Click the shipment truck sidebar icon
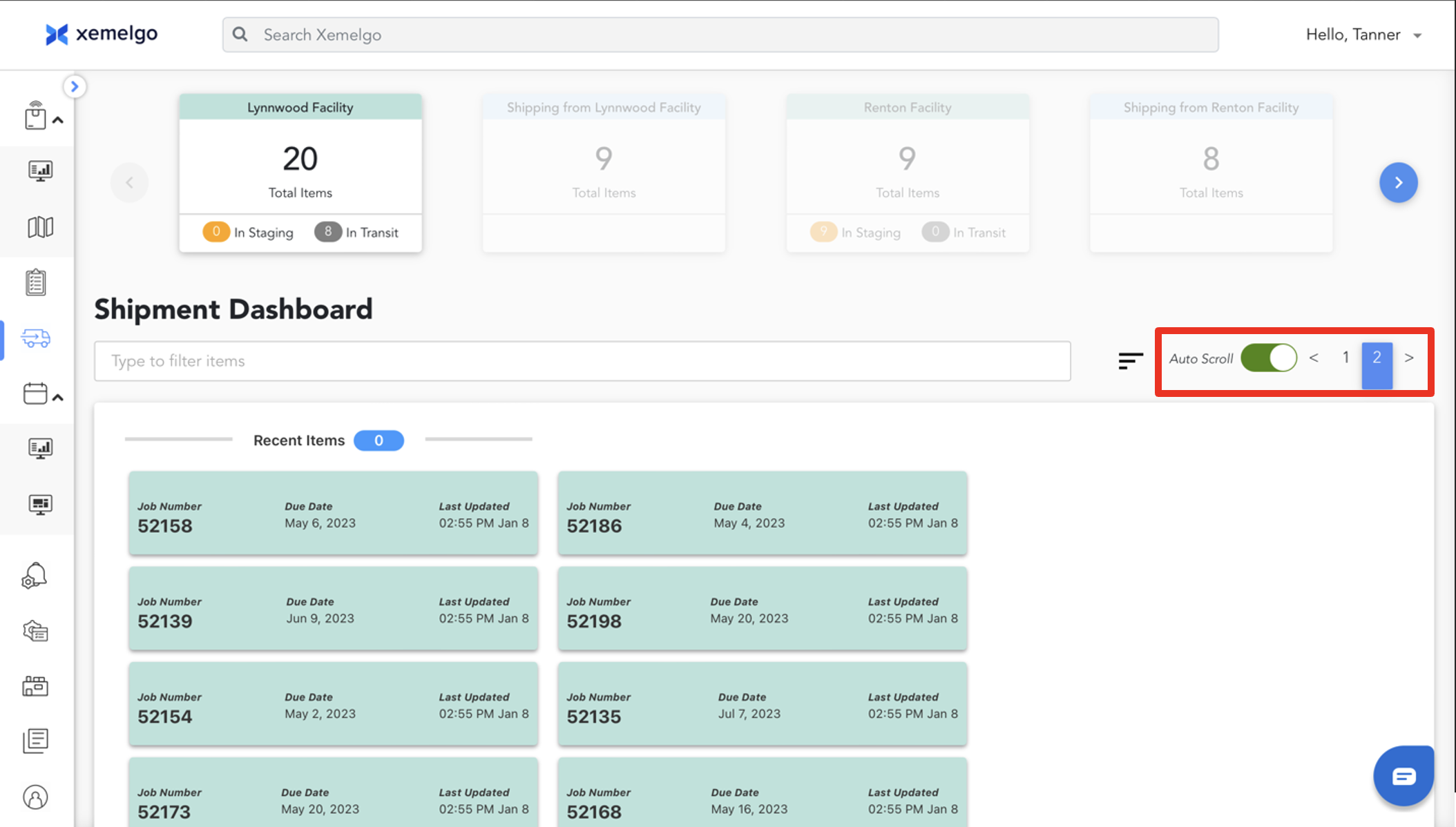Image resolution: width=1456 pixels, height=827 pixels. pyautogui.click(x=36, y=338)
